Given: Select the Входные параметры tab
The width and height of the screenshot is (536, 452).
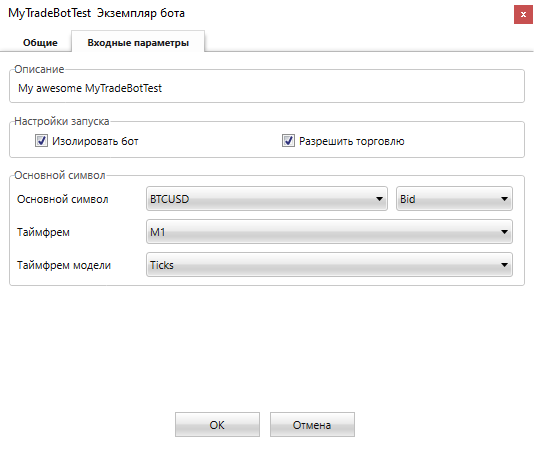Looking at the screenshot, I should [138, 41].
